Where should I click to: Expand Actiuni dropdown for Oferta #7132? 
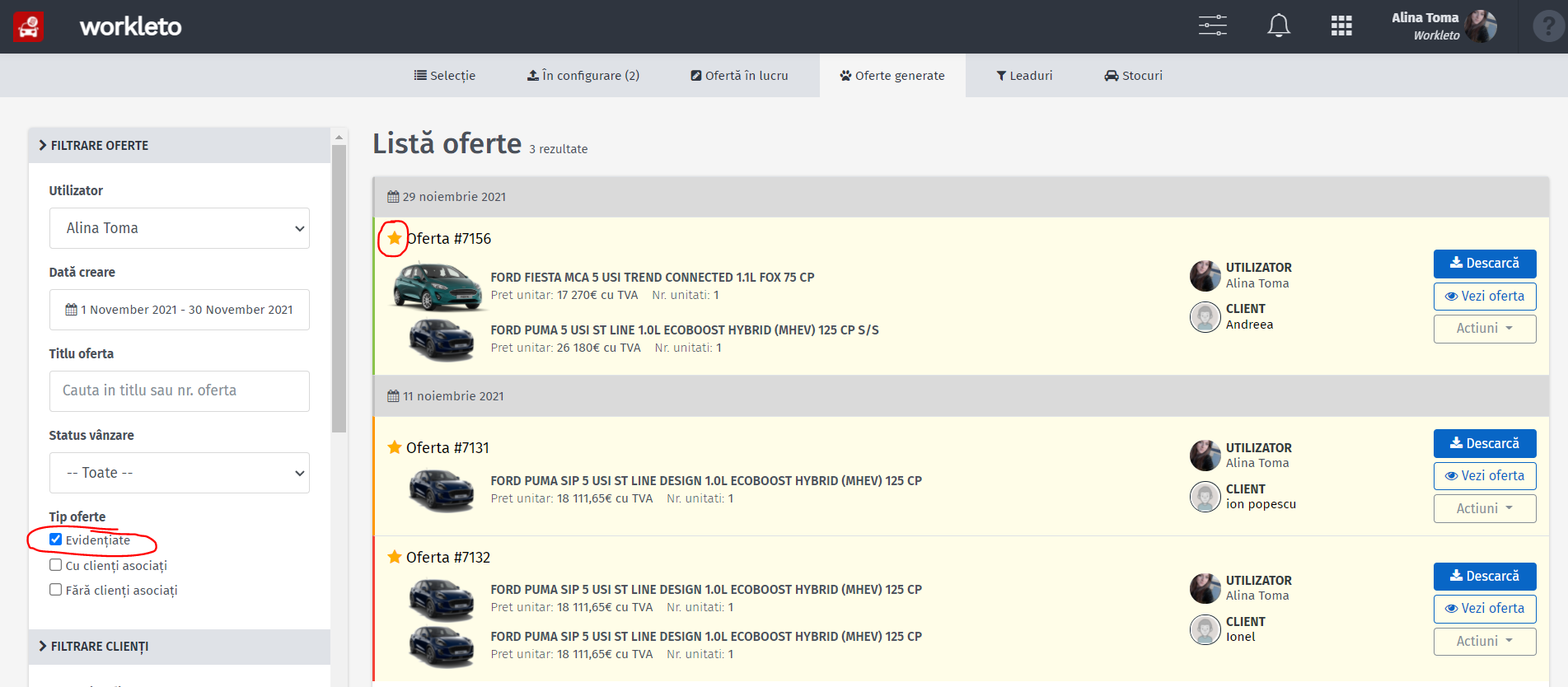(x=1485, y=641)
